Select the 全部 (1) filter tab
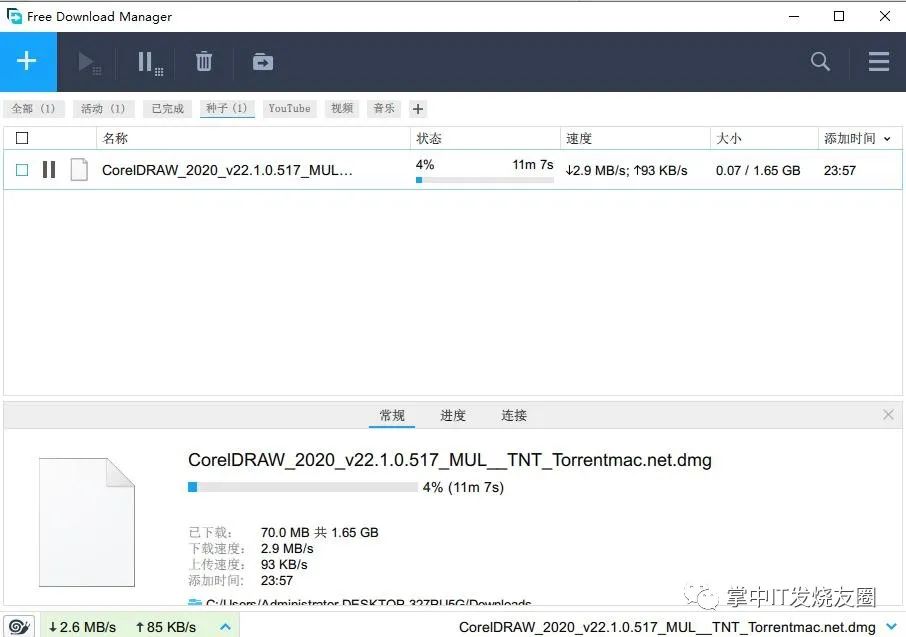The height and width of the screenshot is (637, 906). (x=34, y=109)
